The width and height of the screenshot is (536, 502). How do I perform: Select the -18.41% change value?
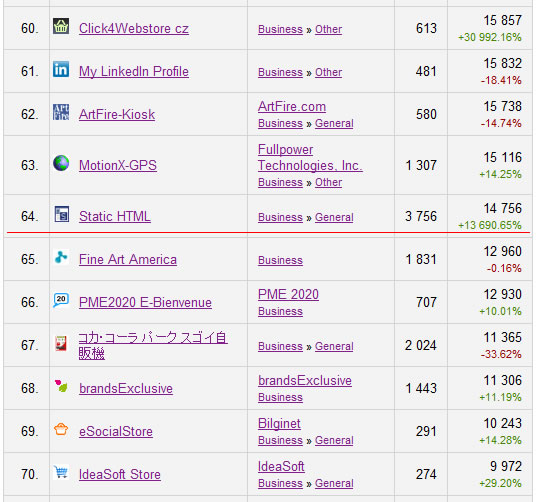click(501, 81)
